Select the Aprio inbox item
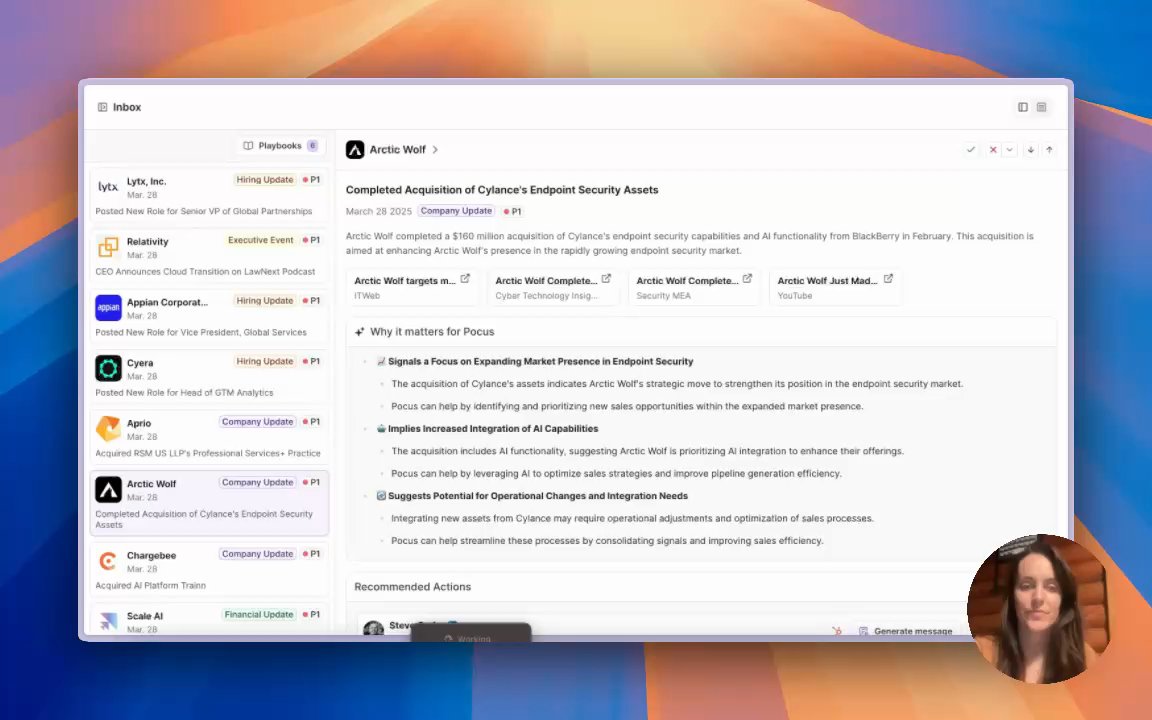The height and width of the screenshot is (720, 1152). pos(209,437)
